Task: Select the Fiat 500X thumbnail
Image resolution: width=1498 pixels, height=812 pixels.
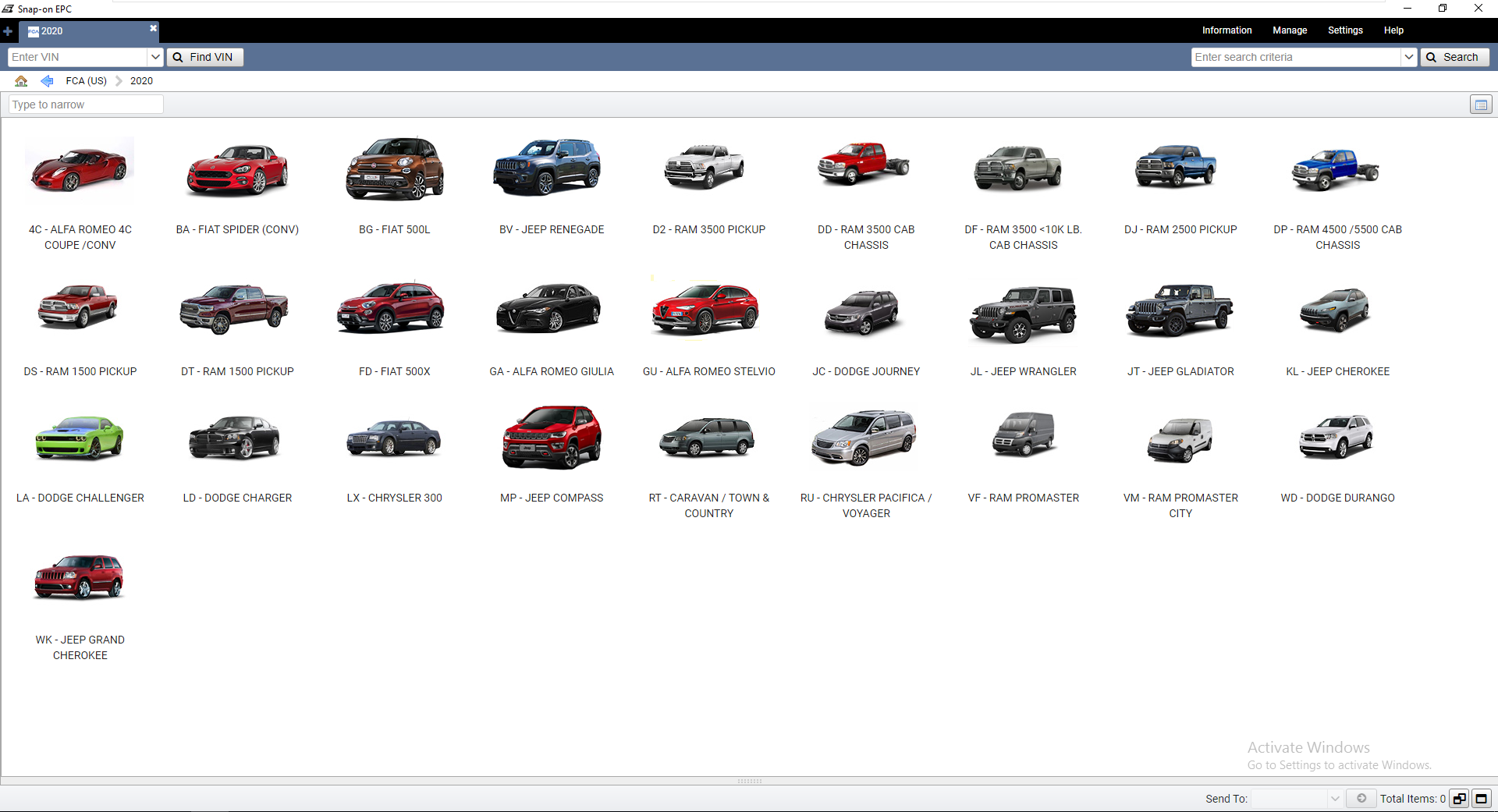Action: point(391,307)
